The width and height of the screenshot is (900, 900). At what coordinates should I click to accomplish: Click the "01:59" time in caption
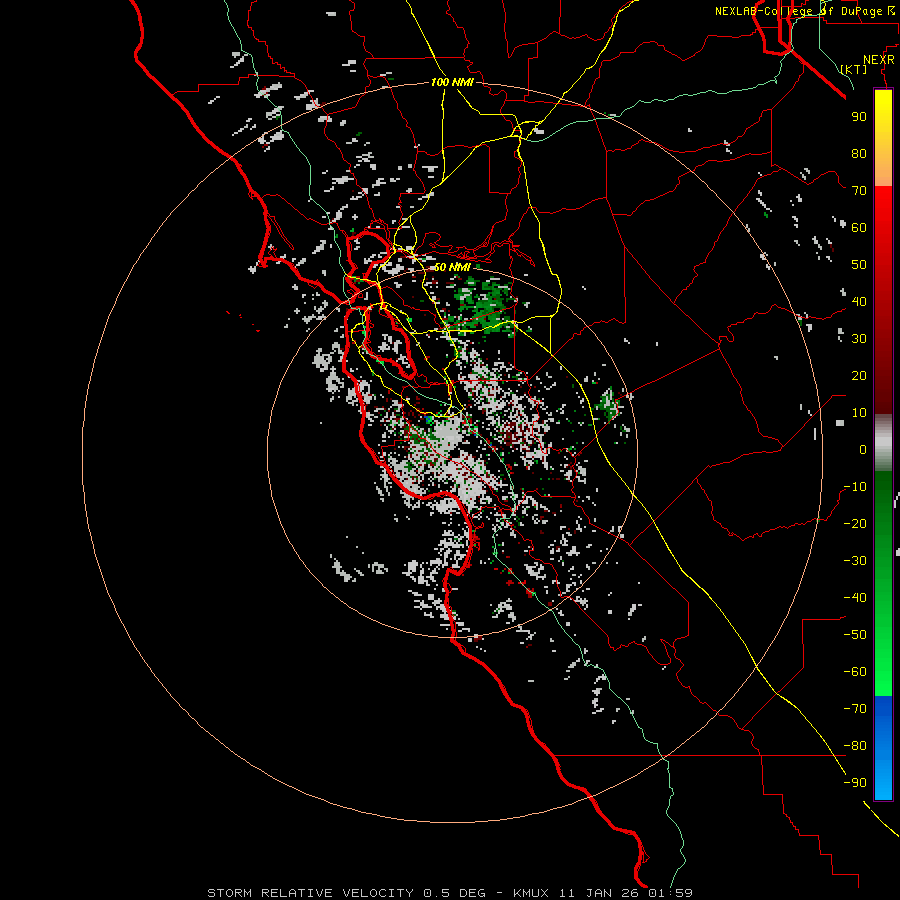coord(670,893)
